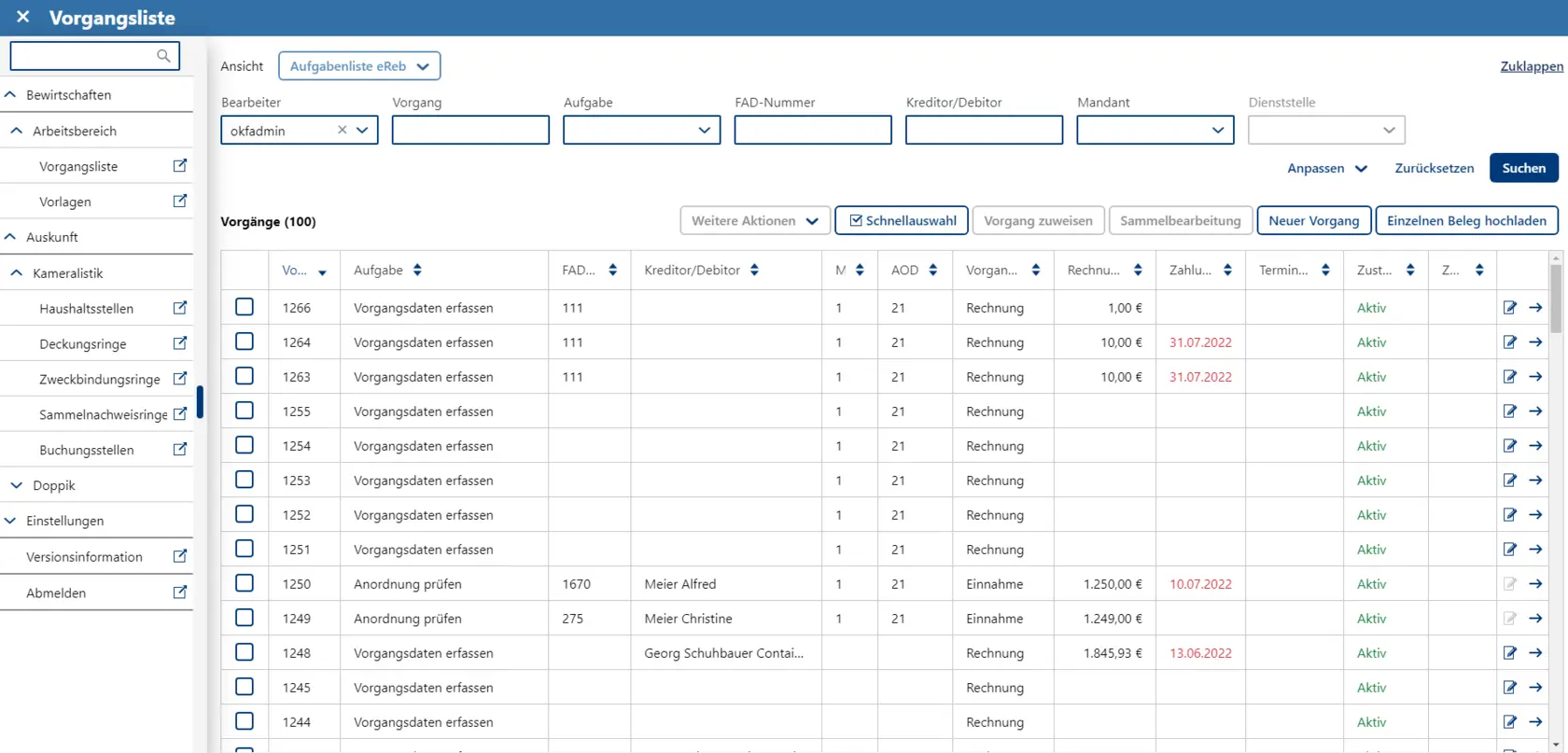Clear the okfadmin Bearbeiter selection
The image size is (1568, 753).
pyautogui.click(x=342, y=131)
